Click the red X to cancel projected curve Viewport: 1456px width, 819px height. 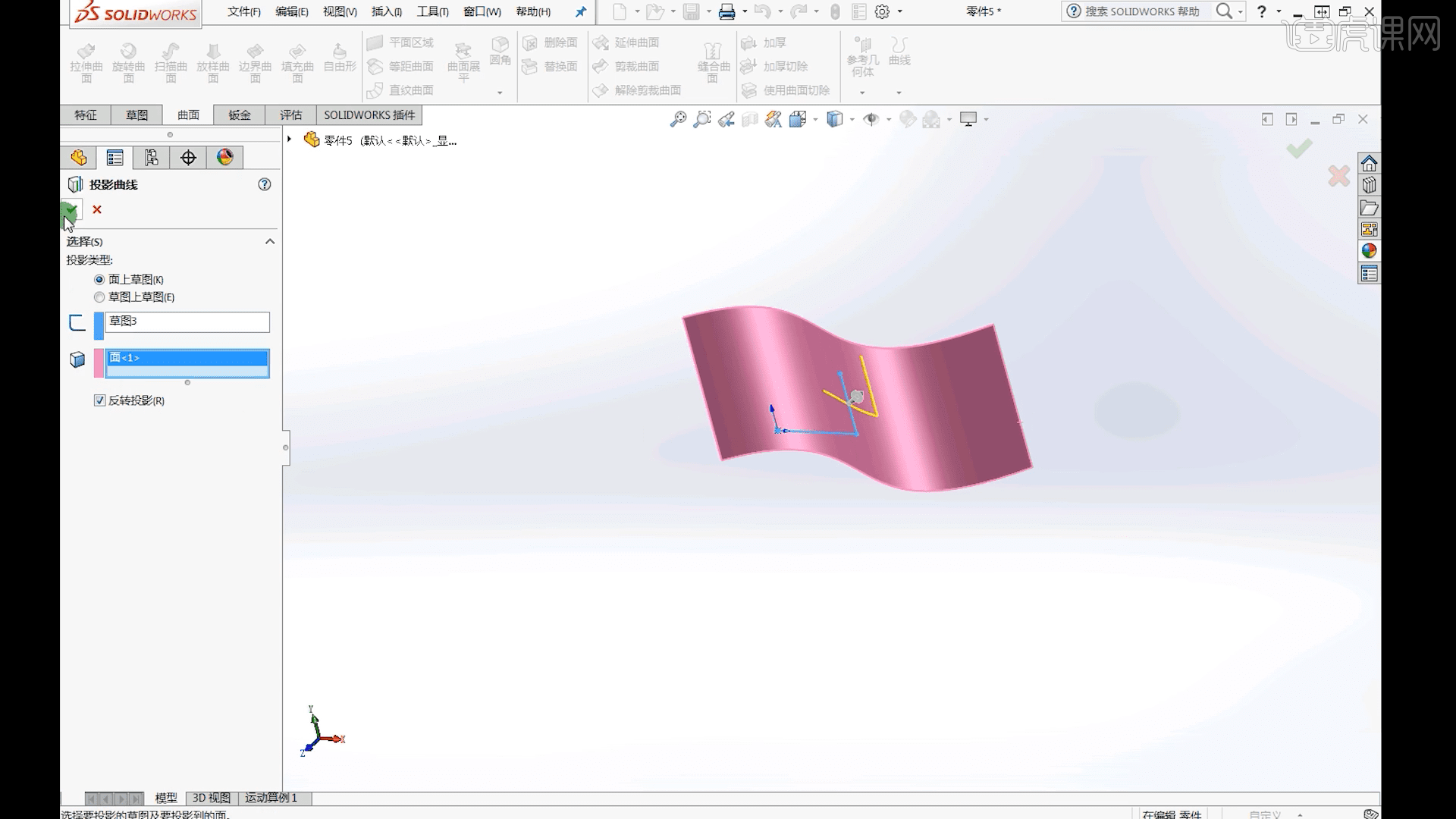pyautogui.click(x=96, y=210)
